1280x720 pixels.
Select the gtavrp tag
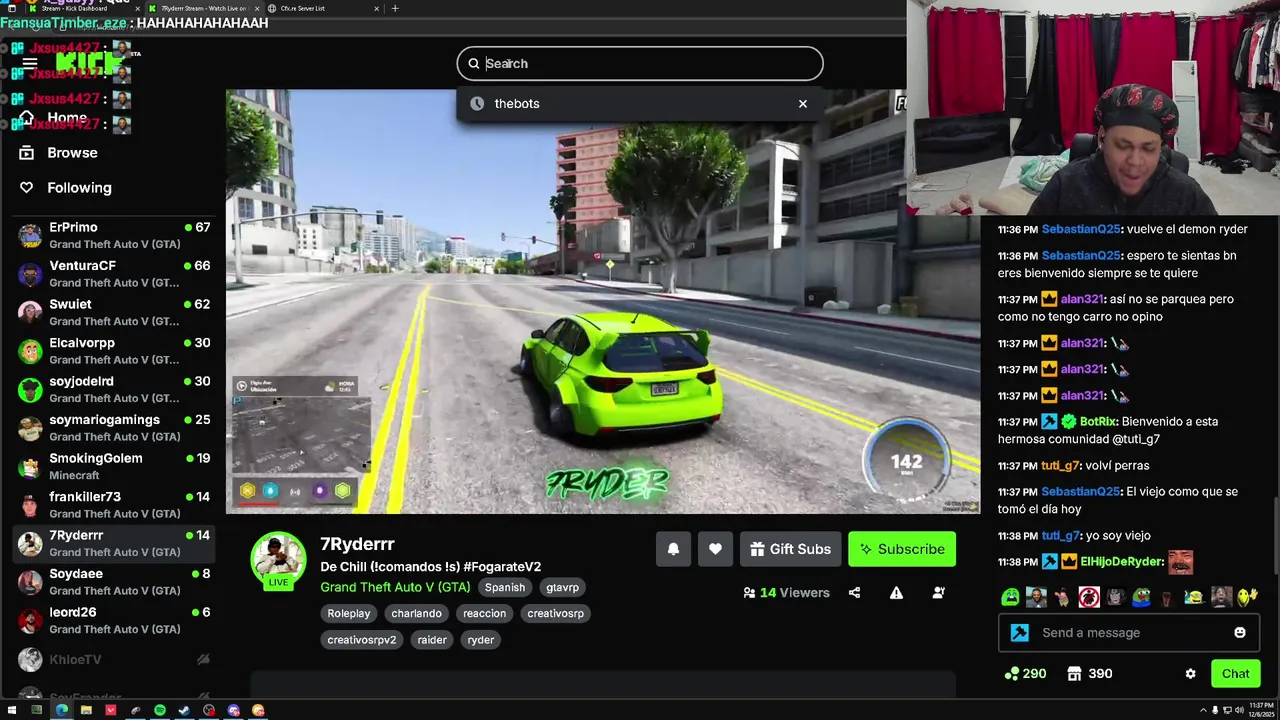[562, 587]
